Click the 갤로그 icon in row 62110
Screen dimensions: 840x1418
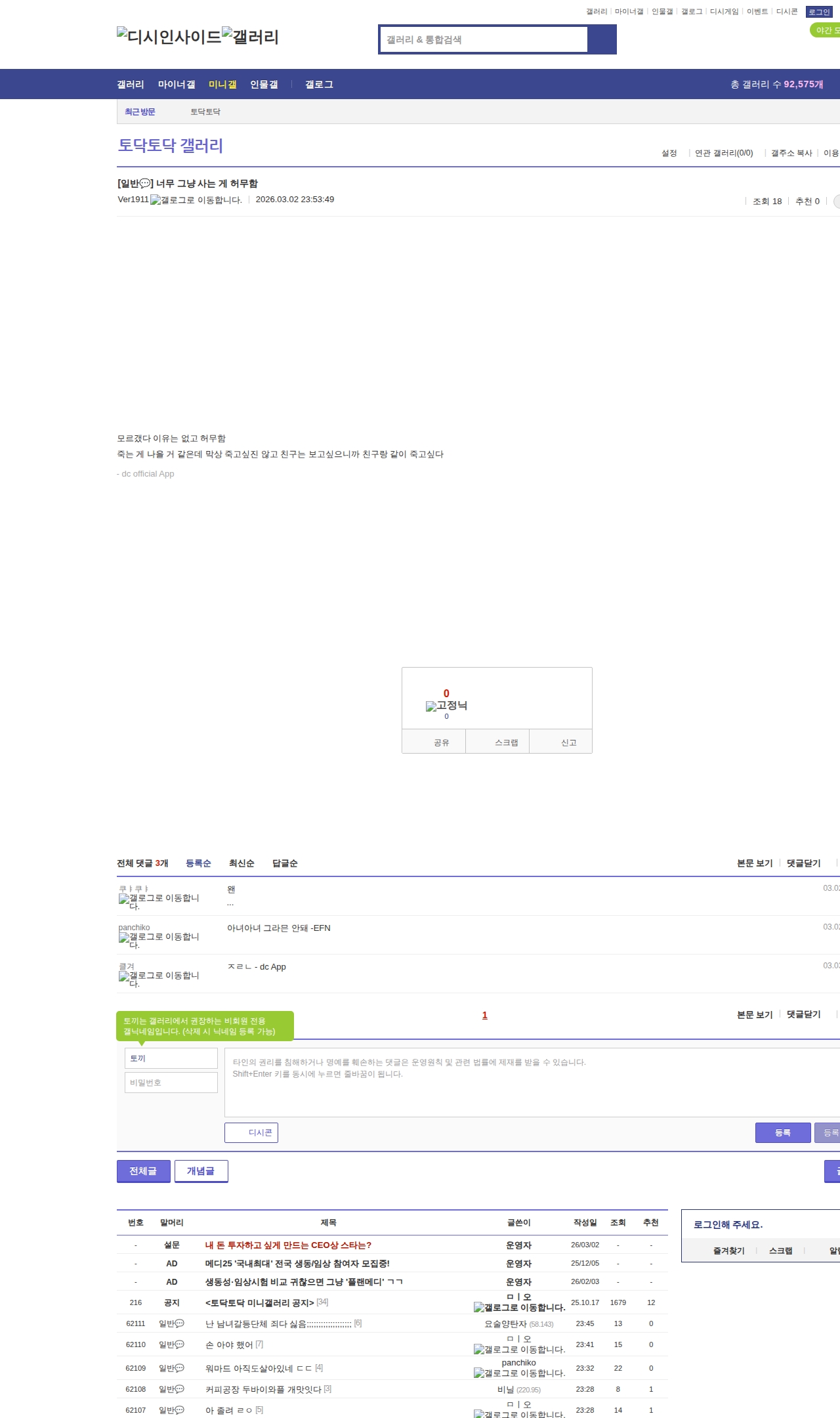pos(519,1349)
